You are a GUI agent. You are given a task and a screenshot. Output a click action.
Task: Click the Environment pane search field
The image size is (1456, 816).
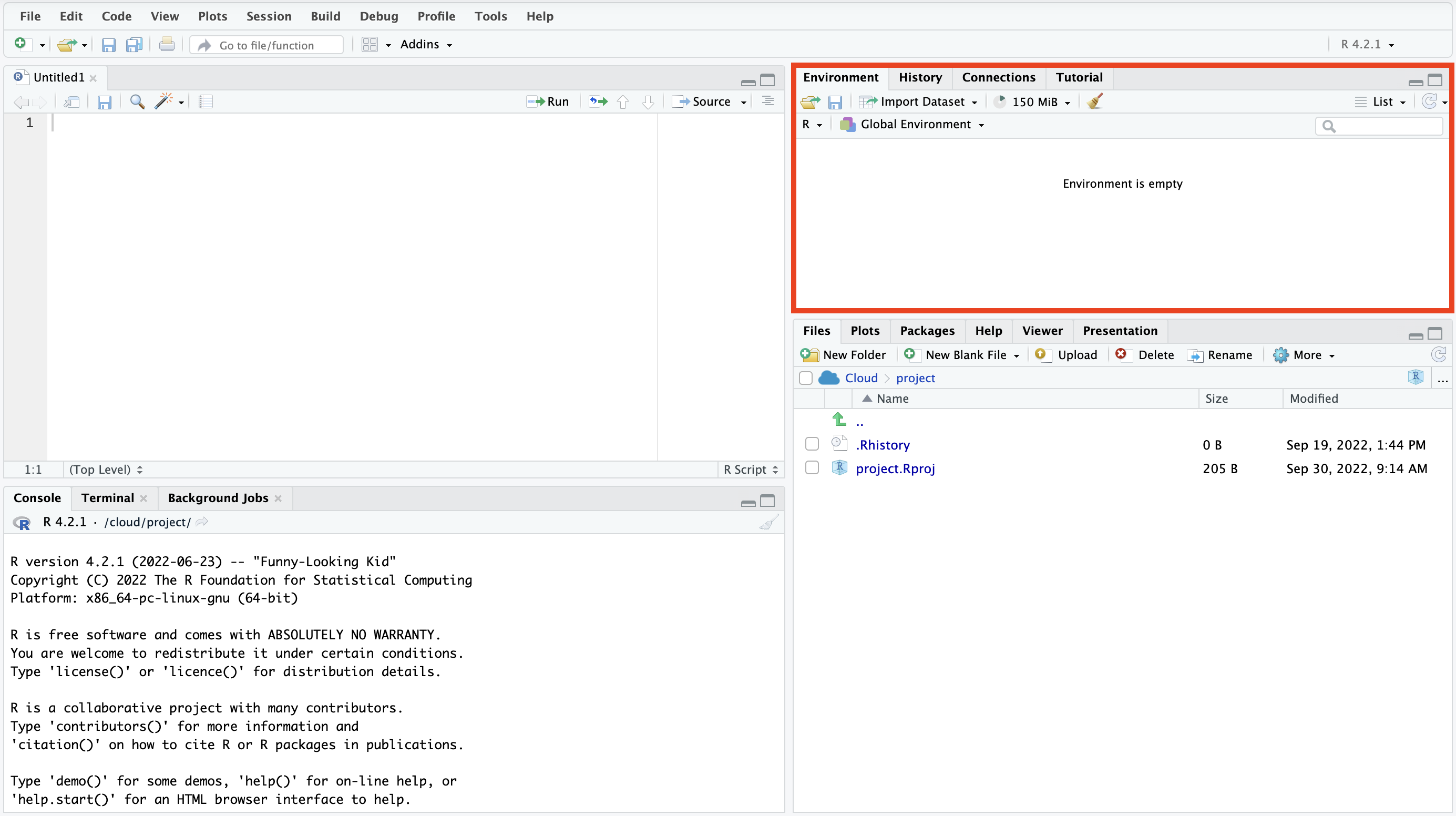tap(1379, 126)
